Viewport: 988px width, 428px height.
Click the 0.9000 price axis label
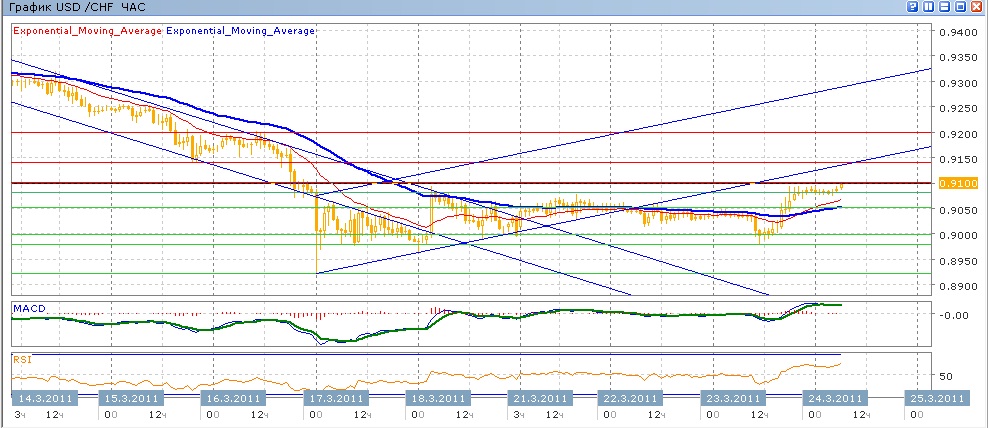click(x=958, y=235)
